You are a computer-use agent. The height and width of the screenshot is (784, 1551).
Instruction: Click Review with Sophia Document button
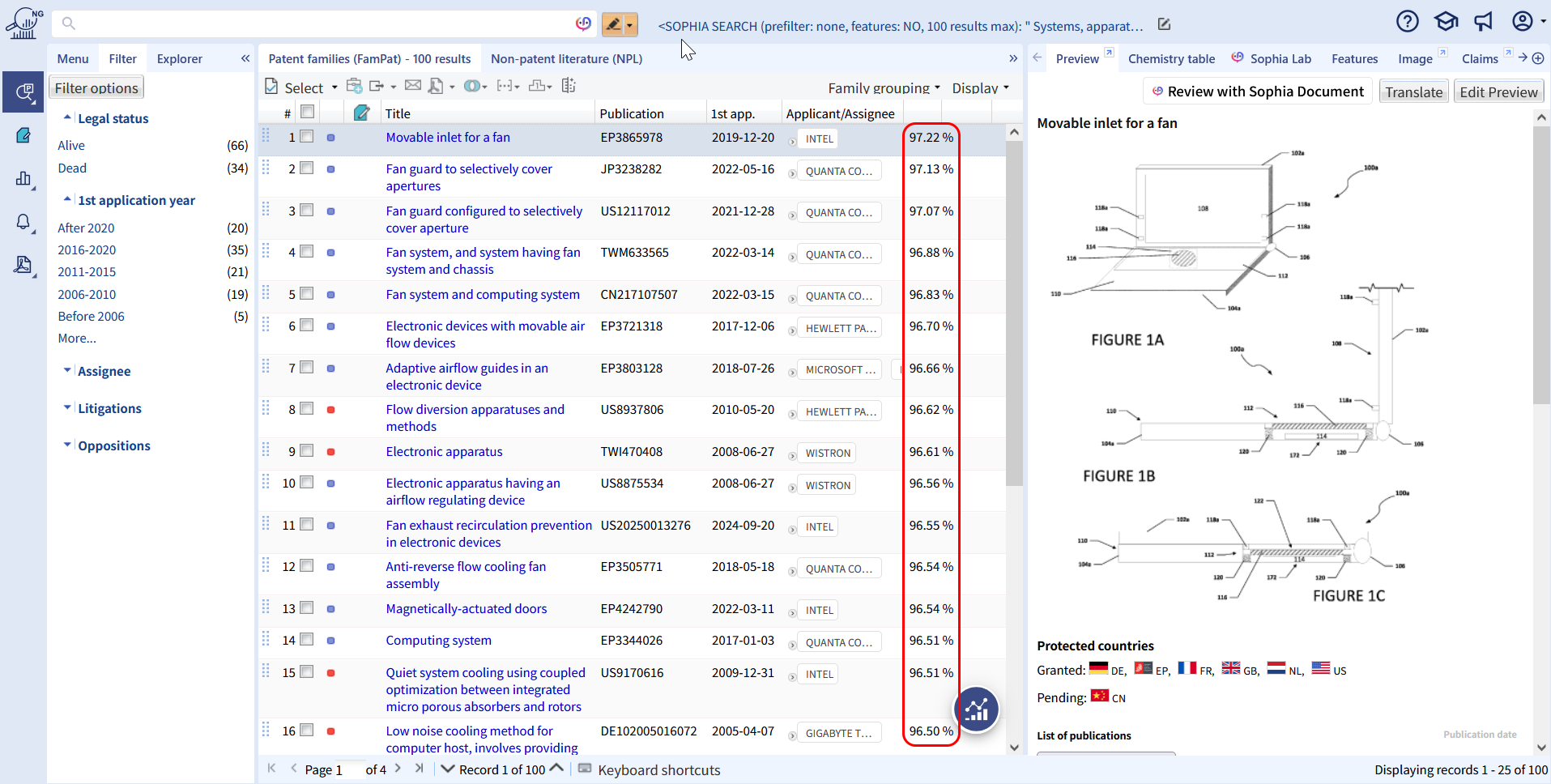coord(1258,92)
